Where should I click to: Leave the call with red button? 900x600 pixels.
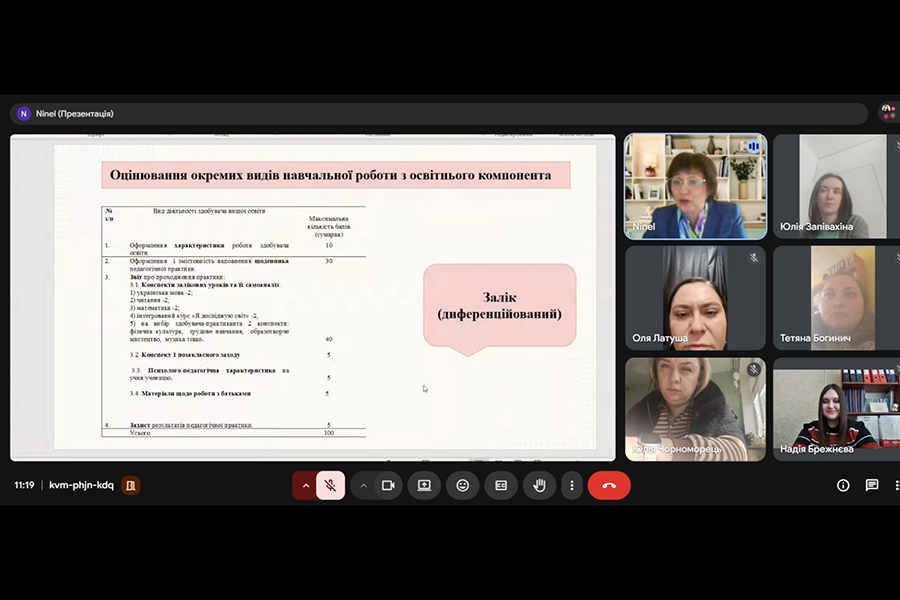pyautogui.click(x=609, y=485)
